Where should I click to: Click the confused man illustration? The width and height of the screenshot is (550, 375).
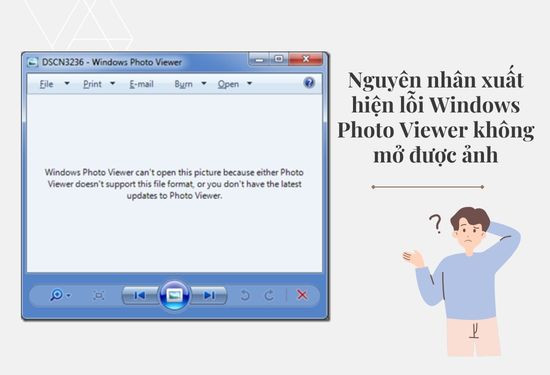[462, 282]
